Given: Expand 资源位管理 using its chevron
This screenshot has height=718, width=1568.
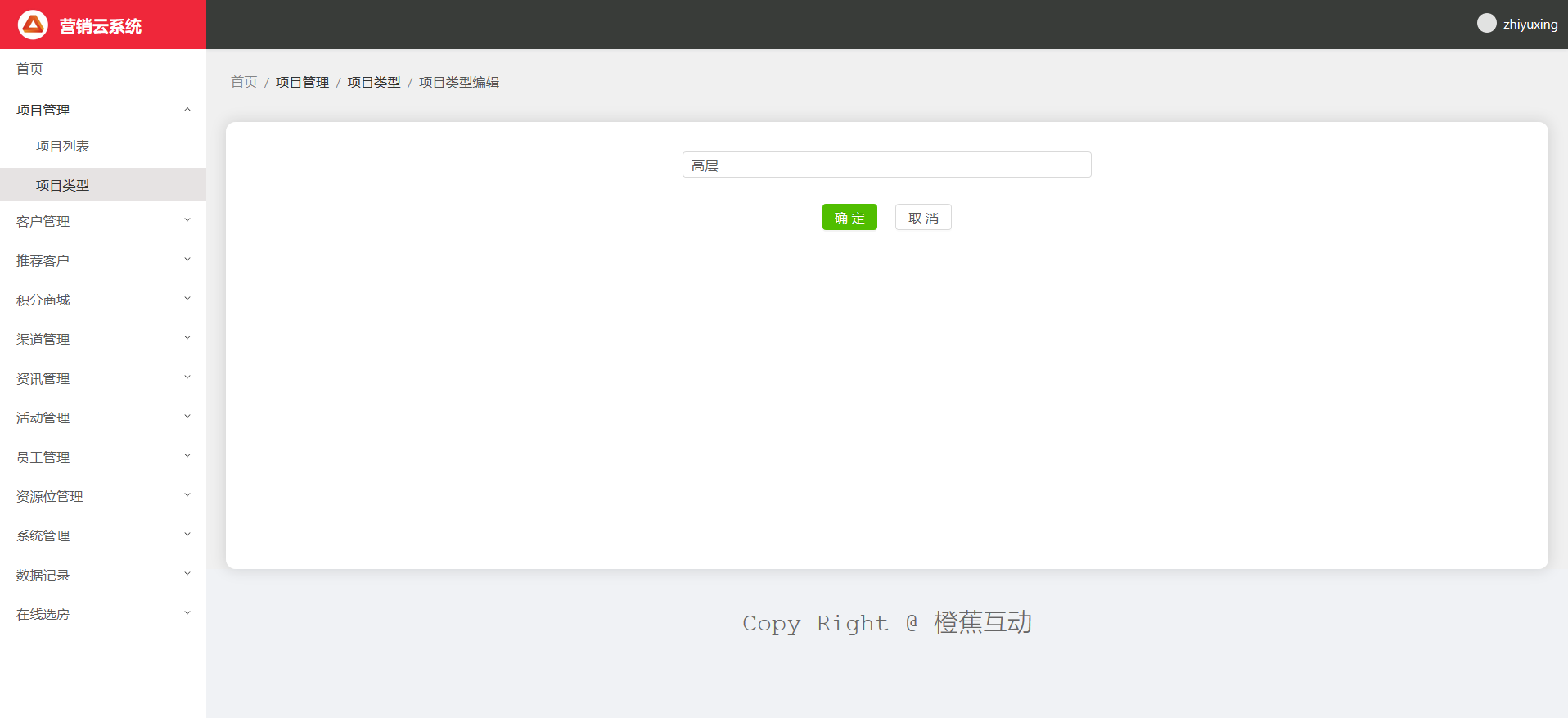Looking at the screenshot, I should [x=187, y=495].
